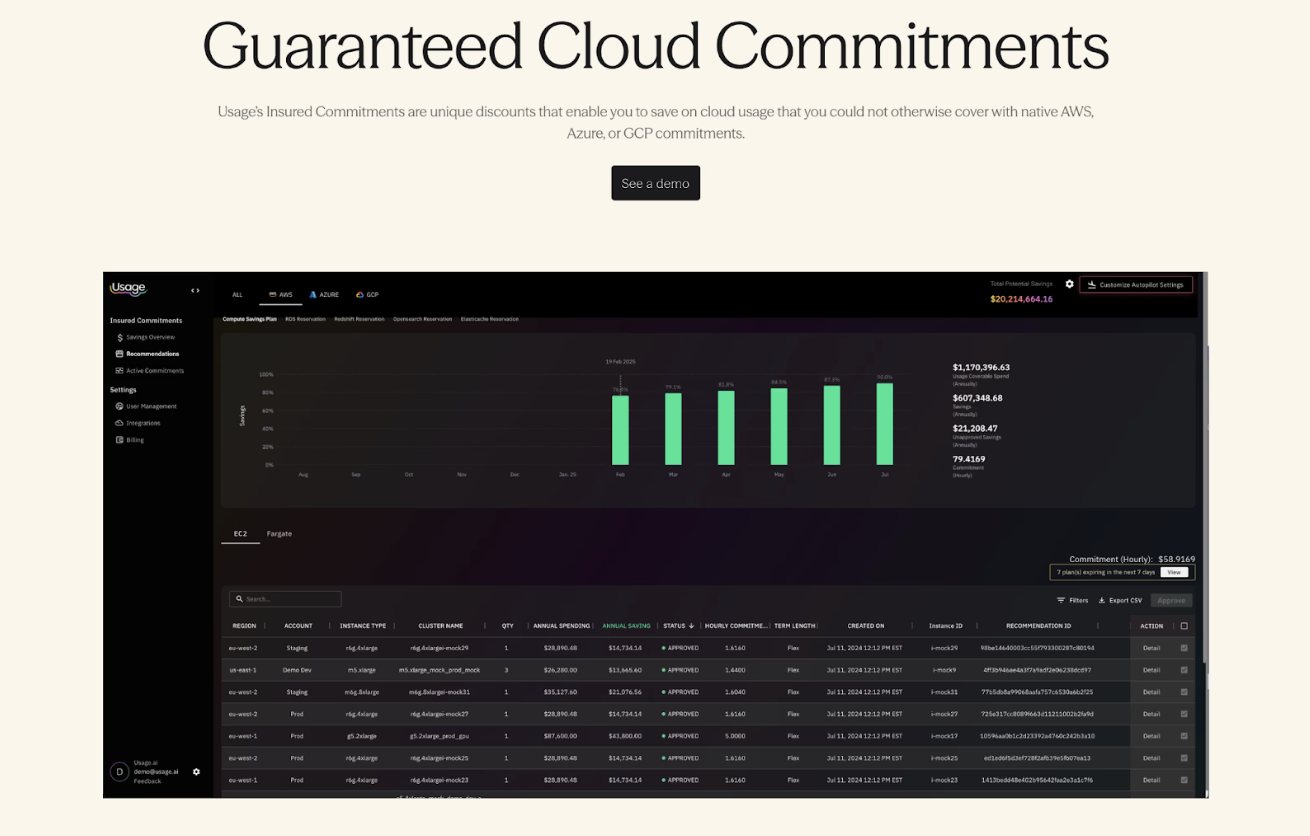Open Detail for g5.2xlarge_prod_gpu row
This screenshot has width=1310, height=836.
coord(1151,736)
